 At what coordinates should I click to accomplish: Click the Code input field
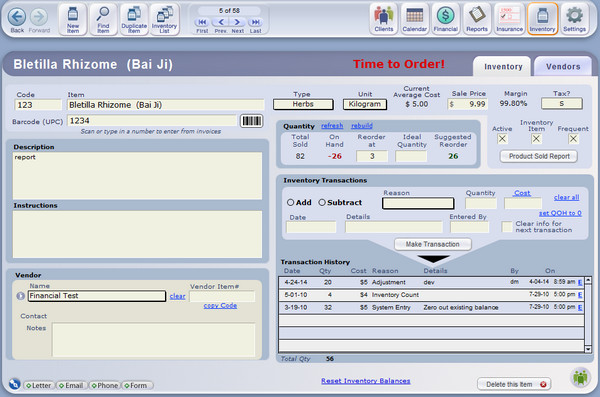[38, 105]
